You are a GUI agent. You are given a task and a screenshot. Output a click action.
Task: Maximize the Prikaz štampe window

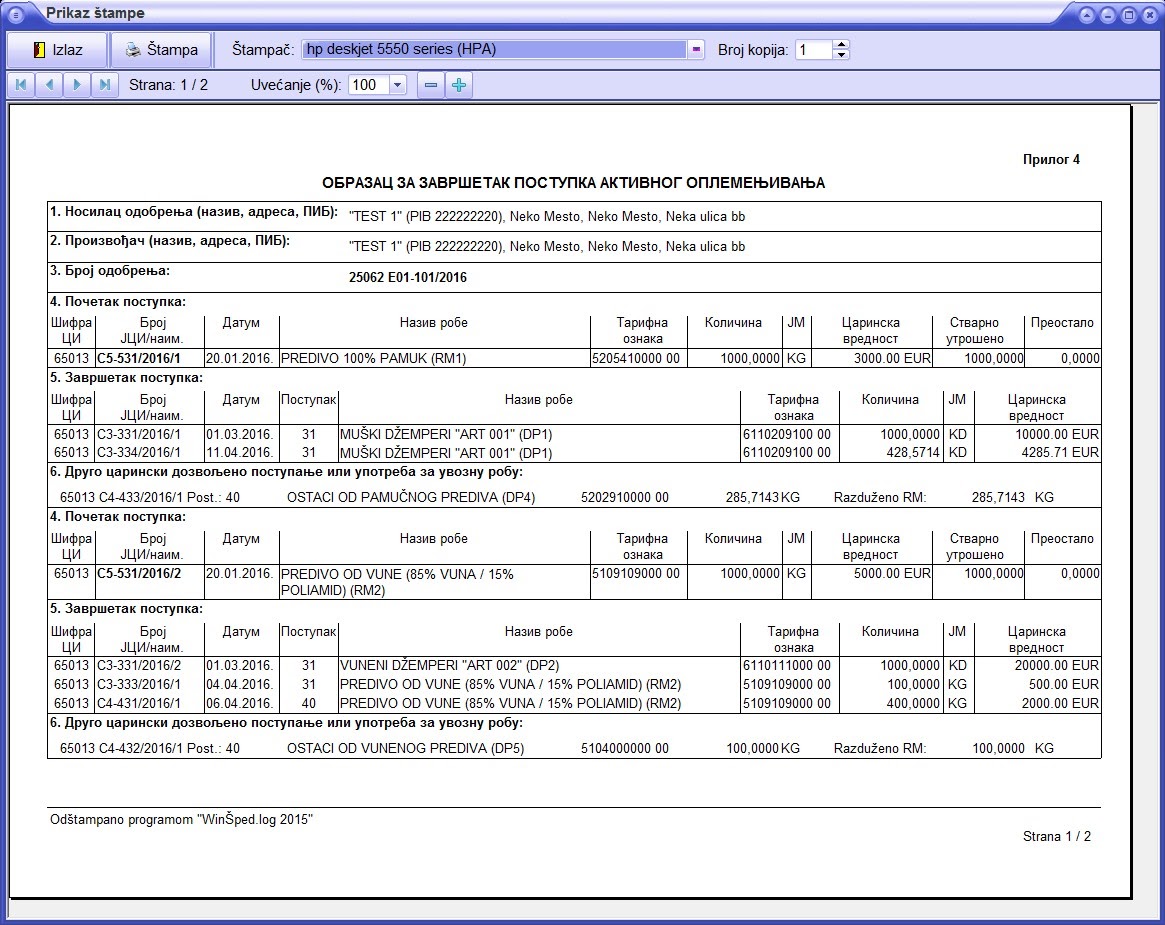point(1128,15)
